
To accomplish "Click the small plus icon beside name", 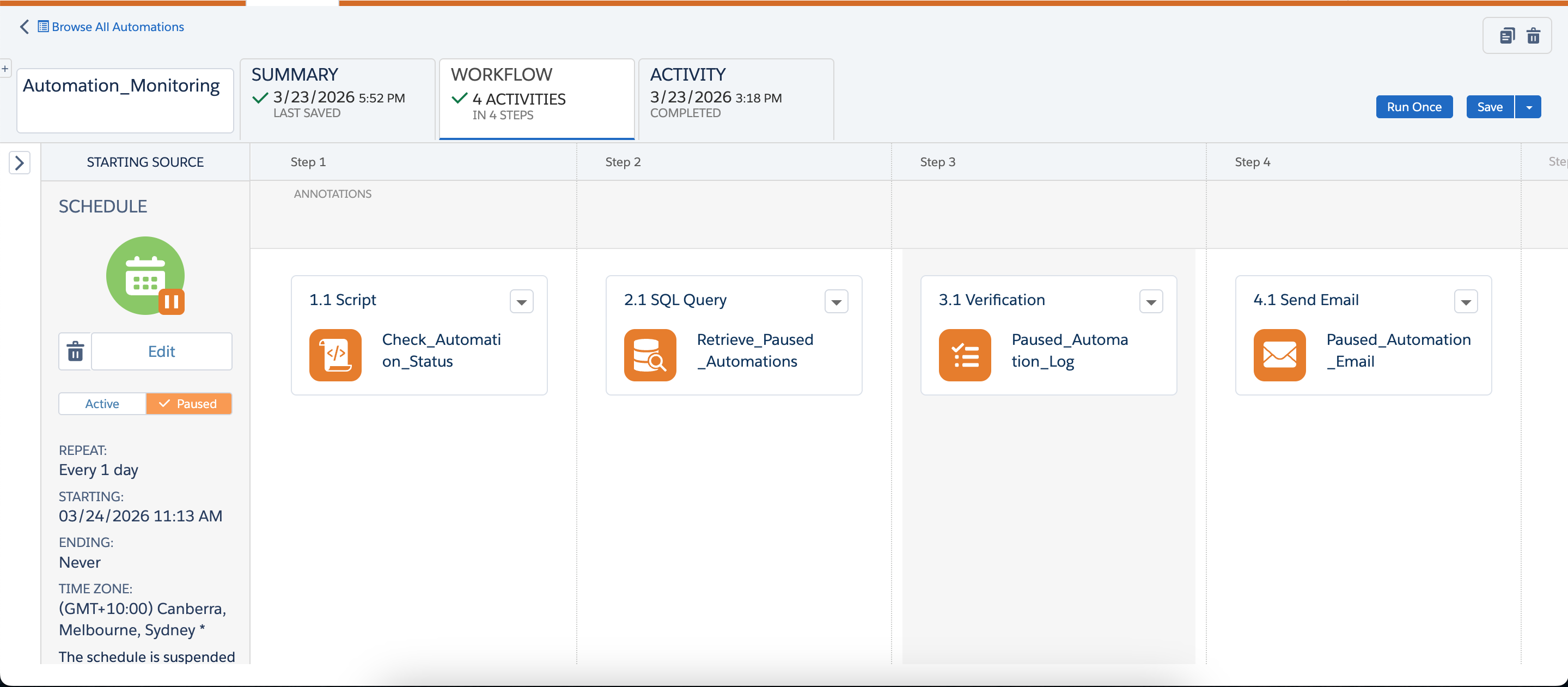I will pyautogui.click(x=5, y=69).
